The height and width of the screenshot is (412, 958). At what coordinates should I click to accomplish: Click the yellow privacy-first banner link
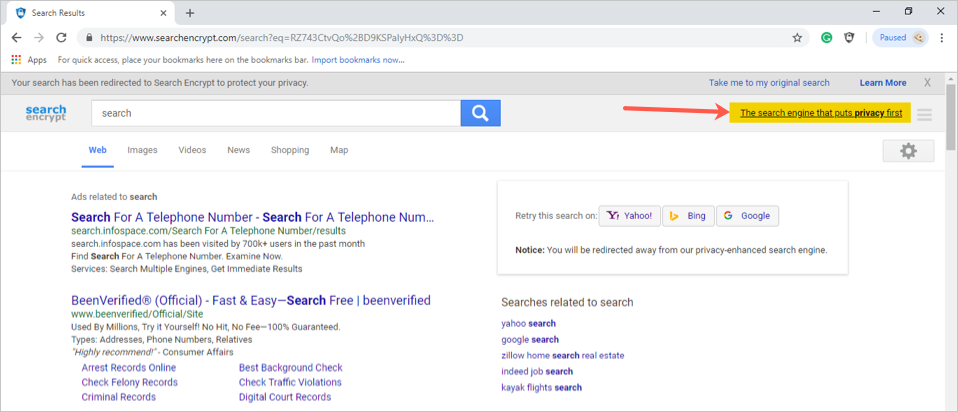(x=820, y=113)
